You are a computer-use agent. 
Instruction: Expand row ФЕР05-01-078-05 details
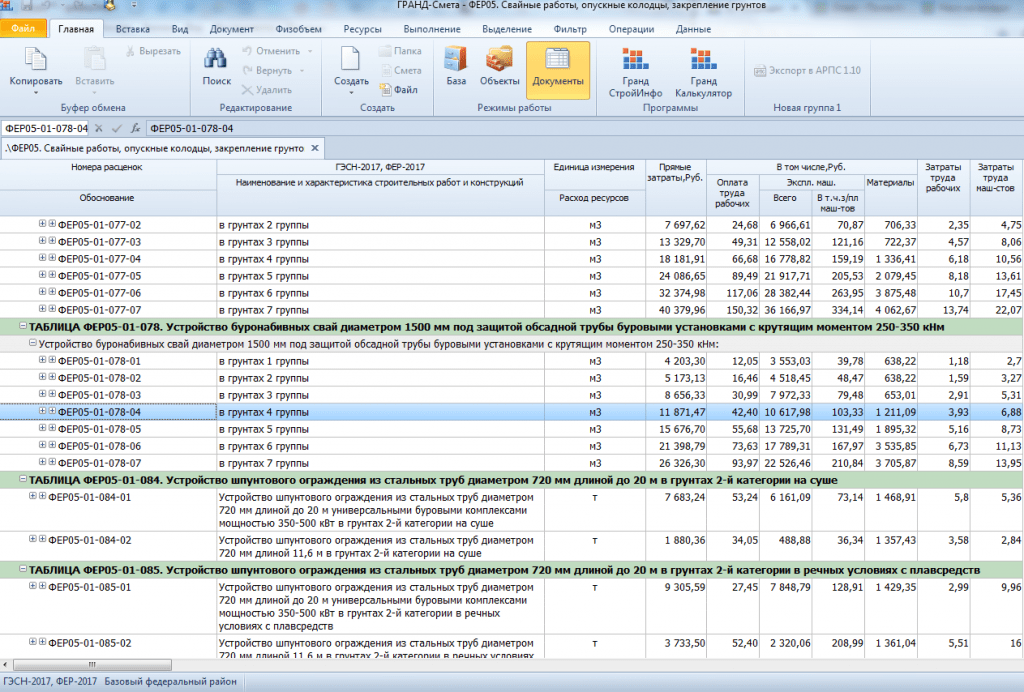tap(42, 428)
